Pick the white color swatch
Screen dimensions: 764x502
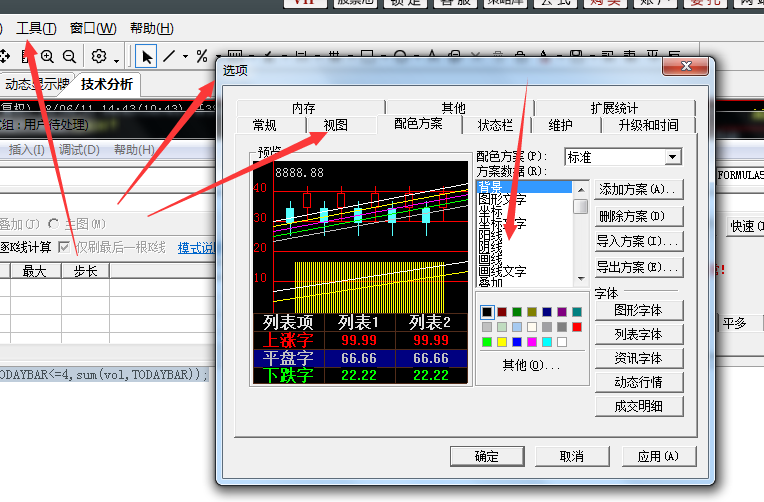click(x=562, y=342)
